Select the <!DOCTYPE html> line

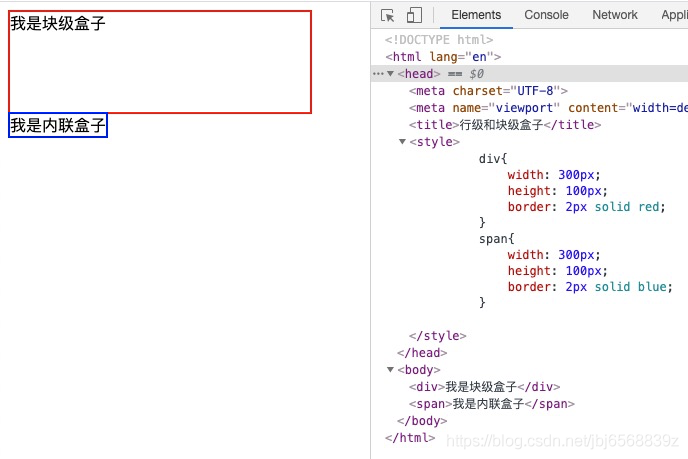pyautogui.click(x=439, y=39)
